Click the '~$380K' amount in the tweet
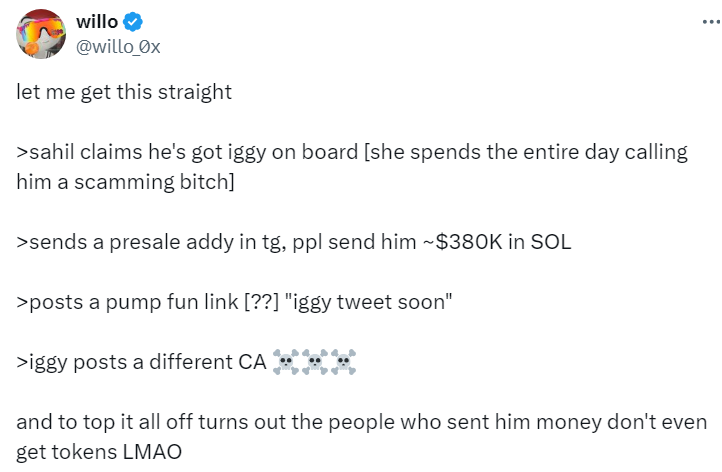 pyautogui.click(x=463, y=242)
